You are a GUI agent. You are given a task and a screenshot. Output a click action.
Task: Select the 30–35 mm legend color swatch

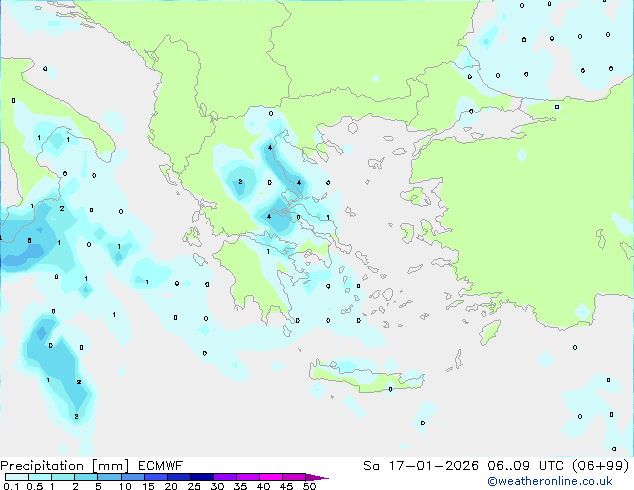tap(225, 477)
